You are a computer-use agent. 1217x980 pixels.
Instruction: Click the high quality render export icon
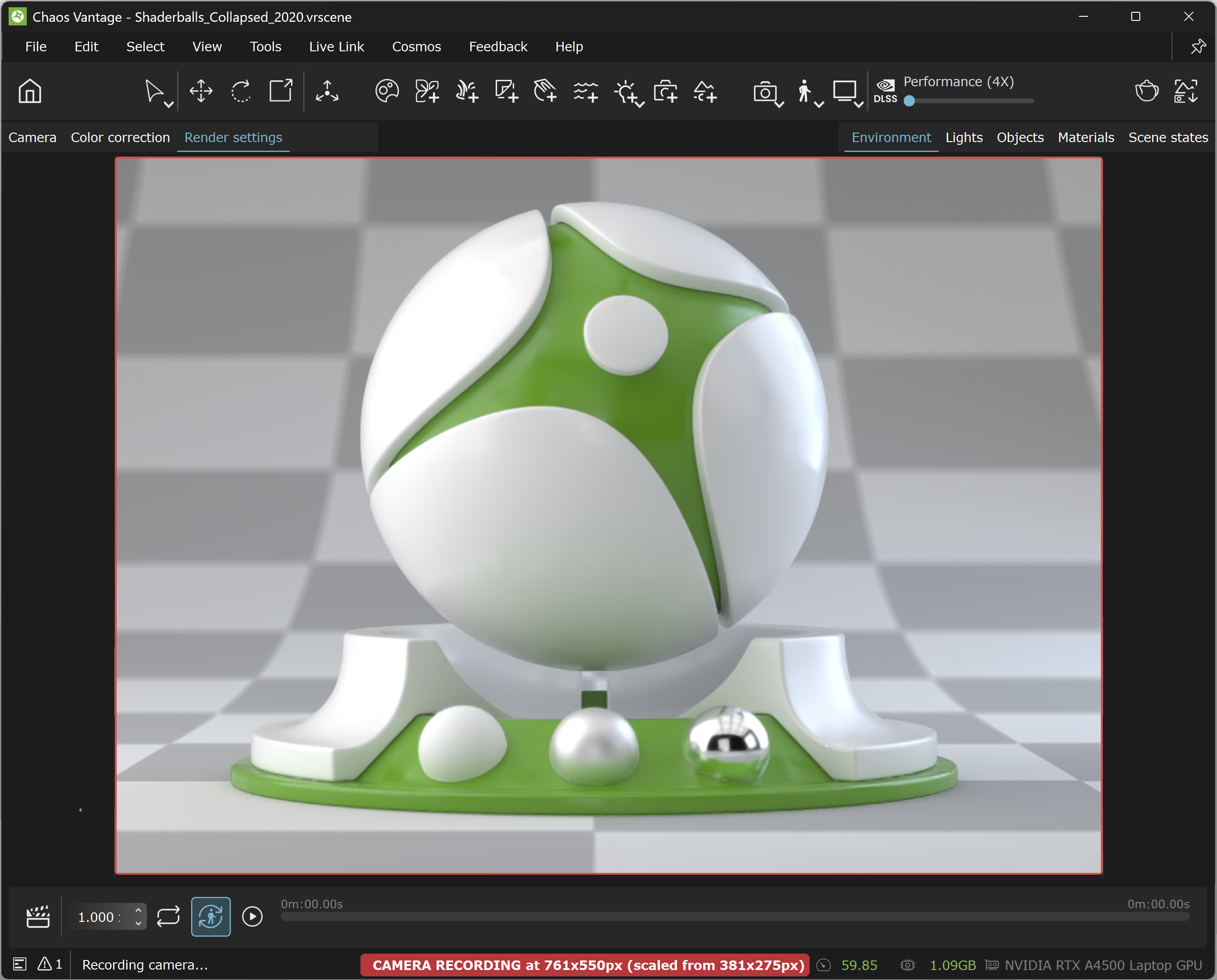click(x=1186, y=91)
